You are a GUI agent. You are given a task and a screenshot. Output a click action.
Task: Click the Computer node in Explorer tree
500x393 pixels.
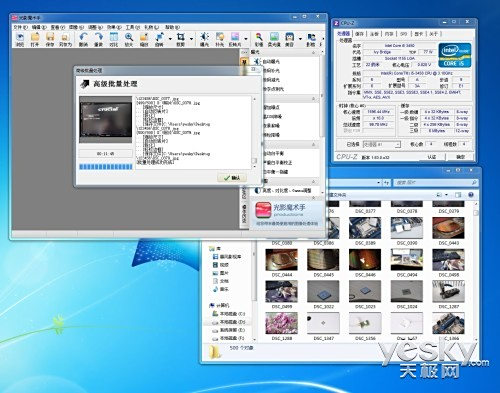(x=219, y=305)
